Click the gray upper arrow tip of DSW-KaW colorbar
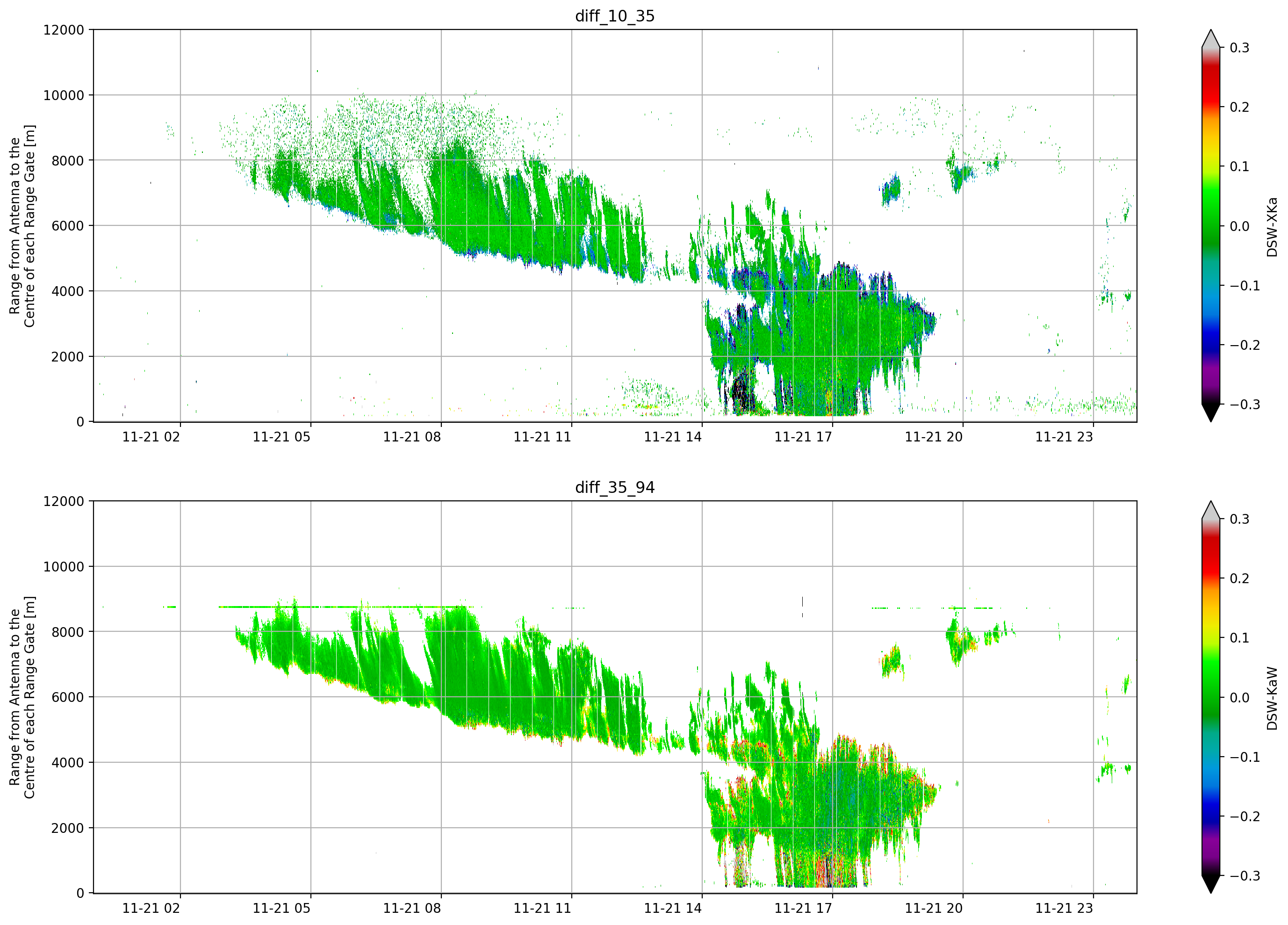This screenshot has width=1288, height=925. point(1211,510)
